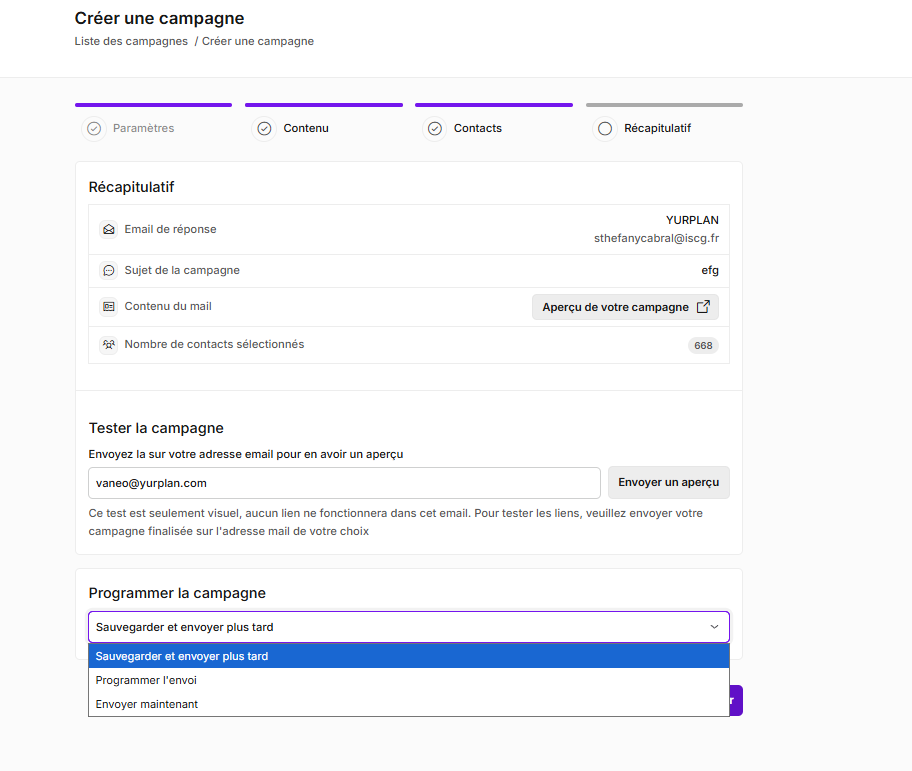Click the external link icon in Aperçu button
The width and height of the screenshot is (912, 771).
pos(703,306)
